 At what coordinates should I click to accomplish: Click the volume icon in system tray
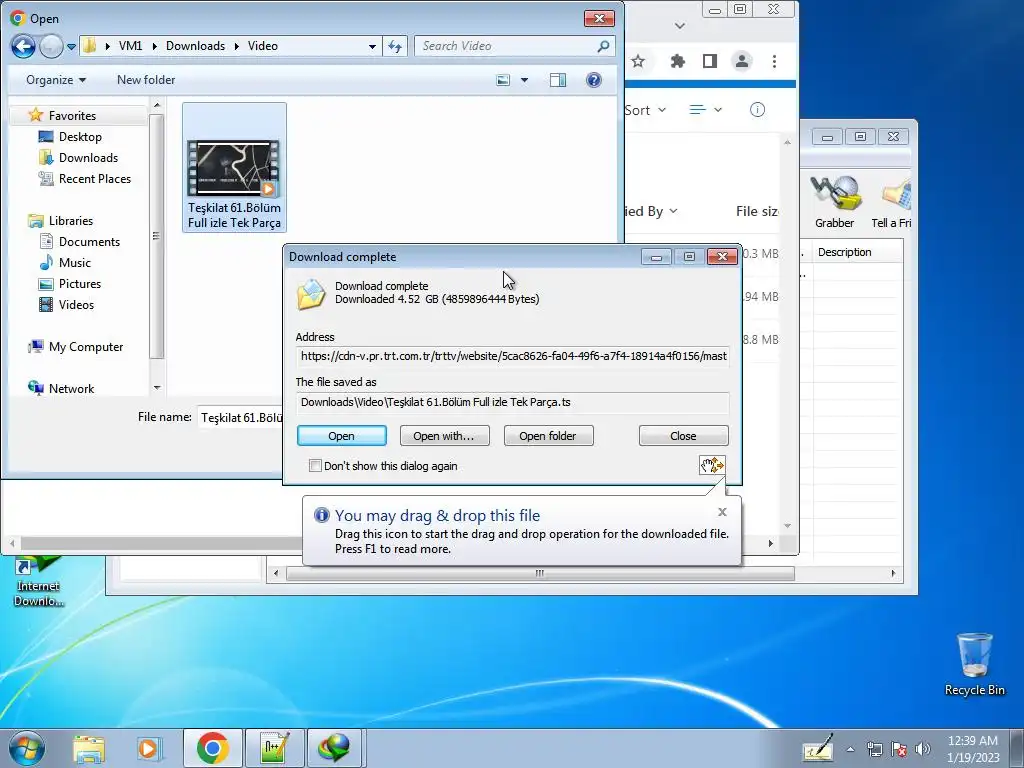pos(923,748)
